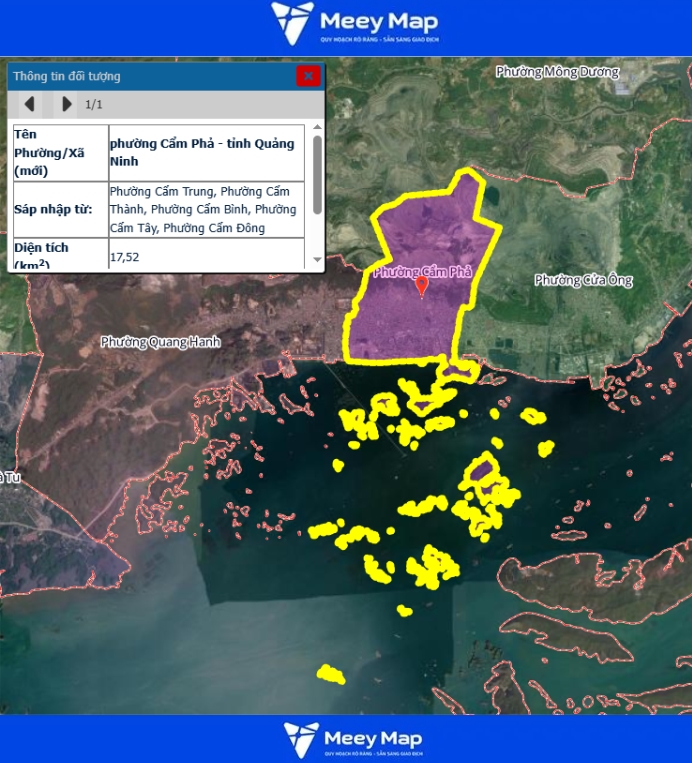Click the 1/1 page indicator

click(94, 104)
